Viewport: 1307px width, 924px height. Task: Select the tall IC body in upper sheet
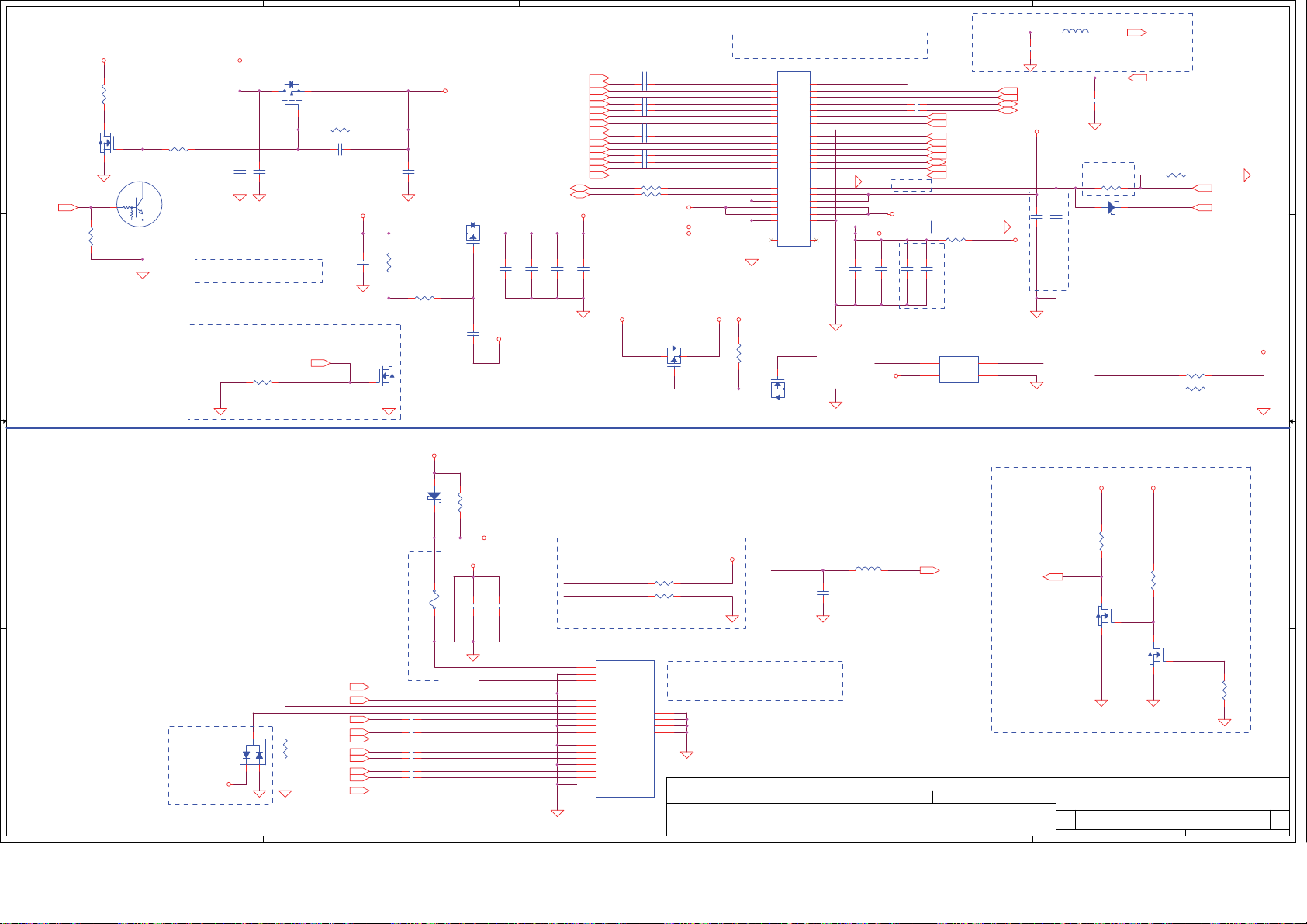click(x=794, y=159)
